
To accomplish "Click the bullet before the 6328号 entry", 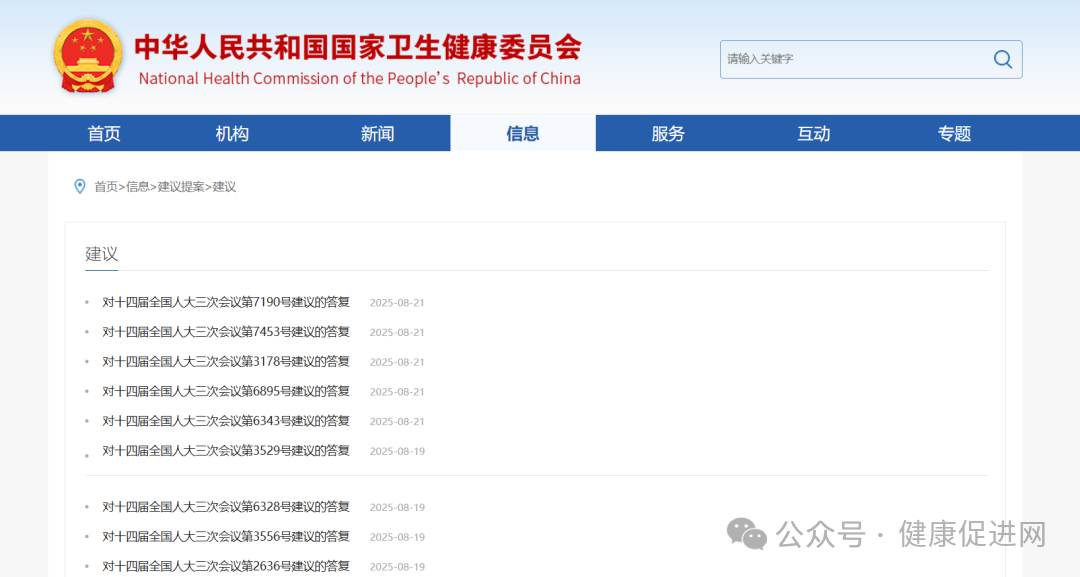I will coord(88,507).
